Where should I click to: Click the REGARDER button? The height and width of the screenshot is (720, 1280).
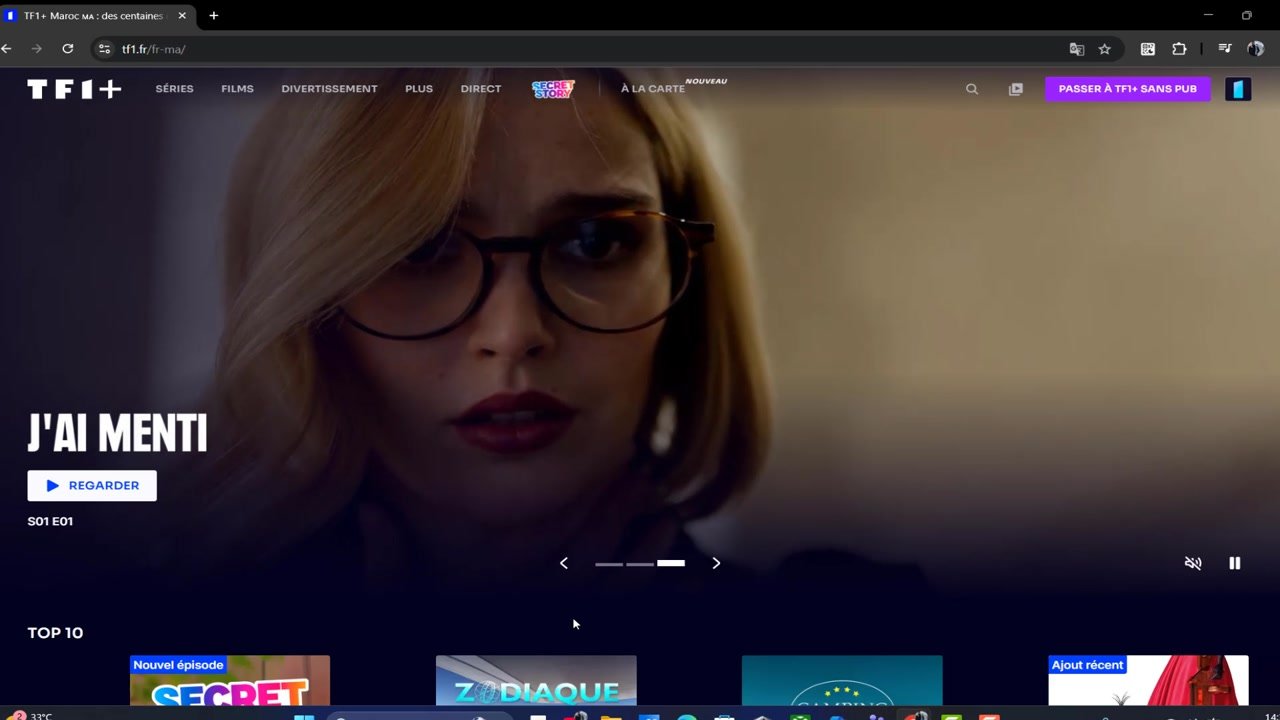coord(92,485)
